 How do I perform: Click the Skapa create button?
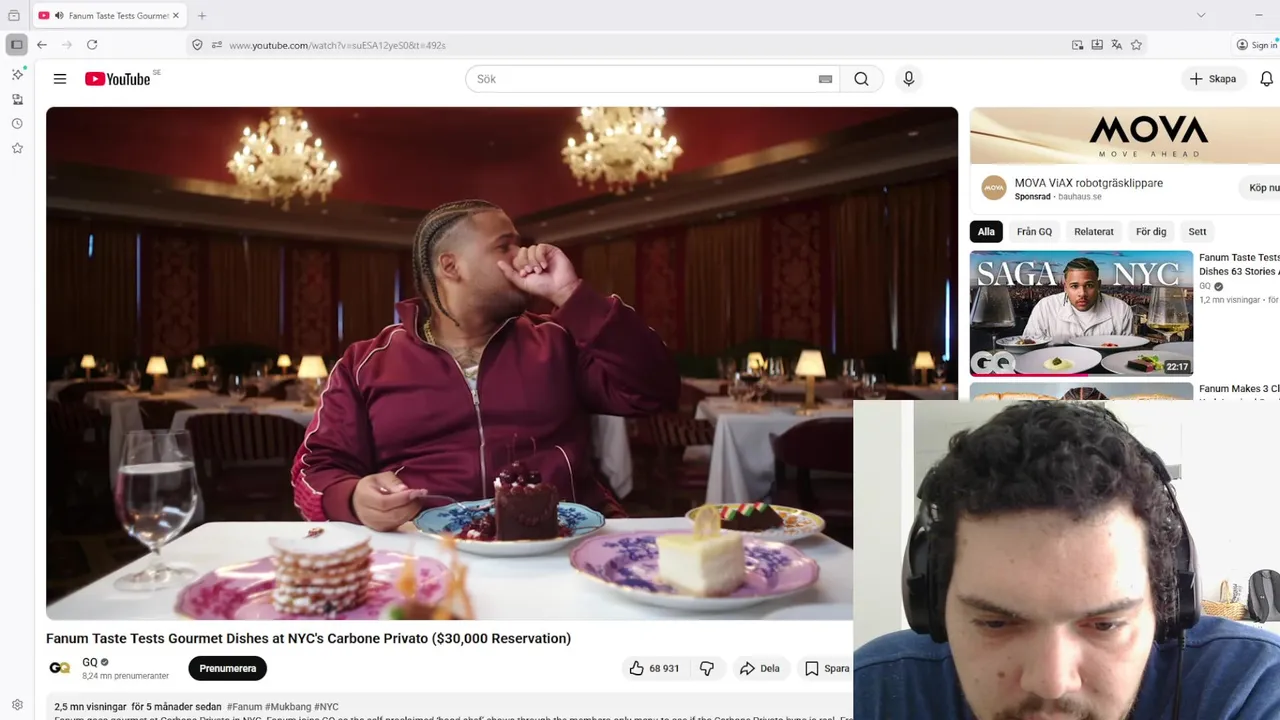(1213, 79)
